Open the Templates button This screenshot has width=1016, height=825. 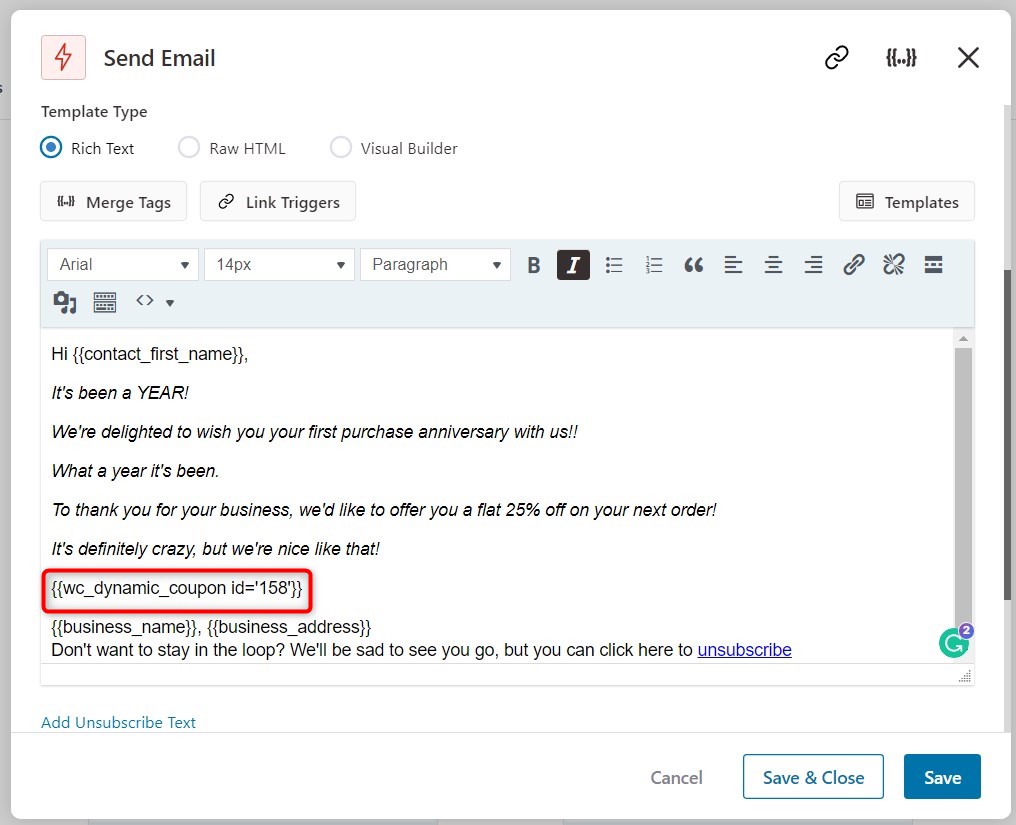(906, 202)
